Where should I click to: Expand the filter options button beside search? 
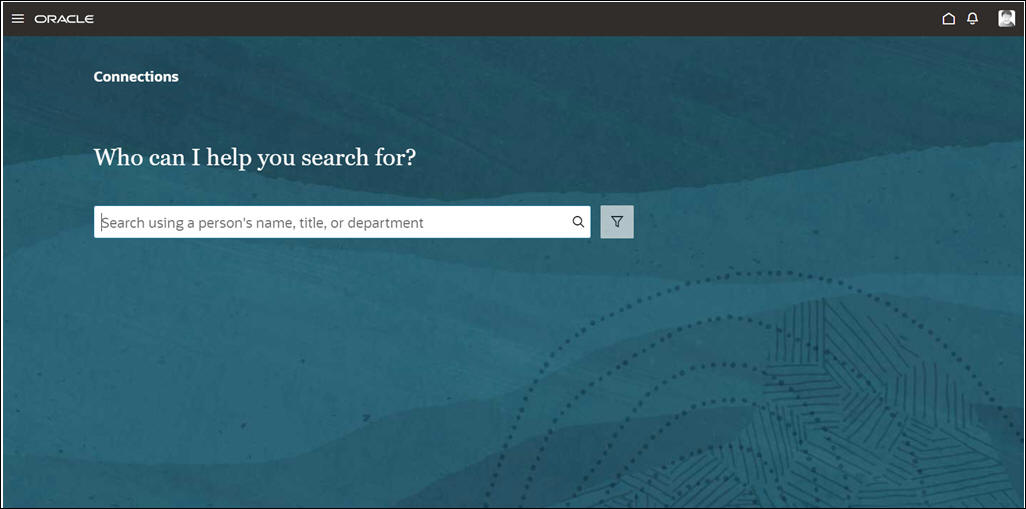point(617,222)
